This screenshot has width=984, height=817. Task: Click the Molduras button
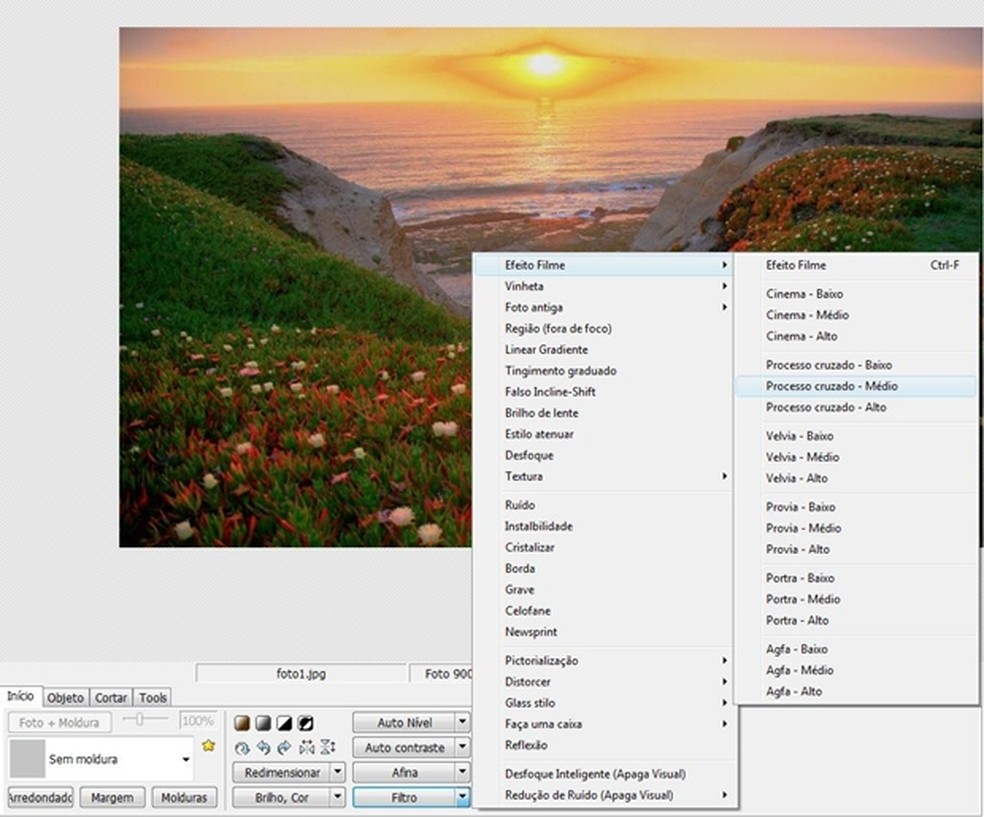[x=185, y=798]
